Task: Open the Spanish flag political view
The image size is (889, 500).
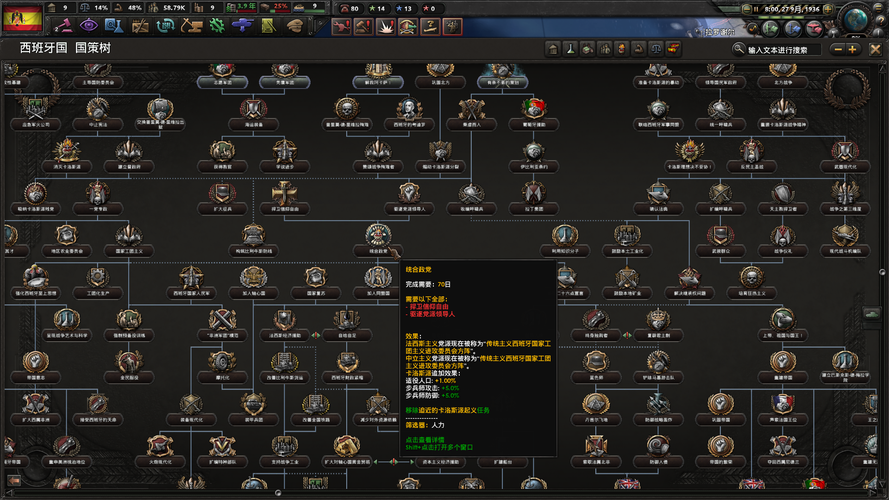Action: [23, 18]
